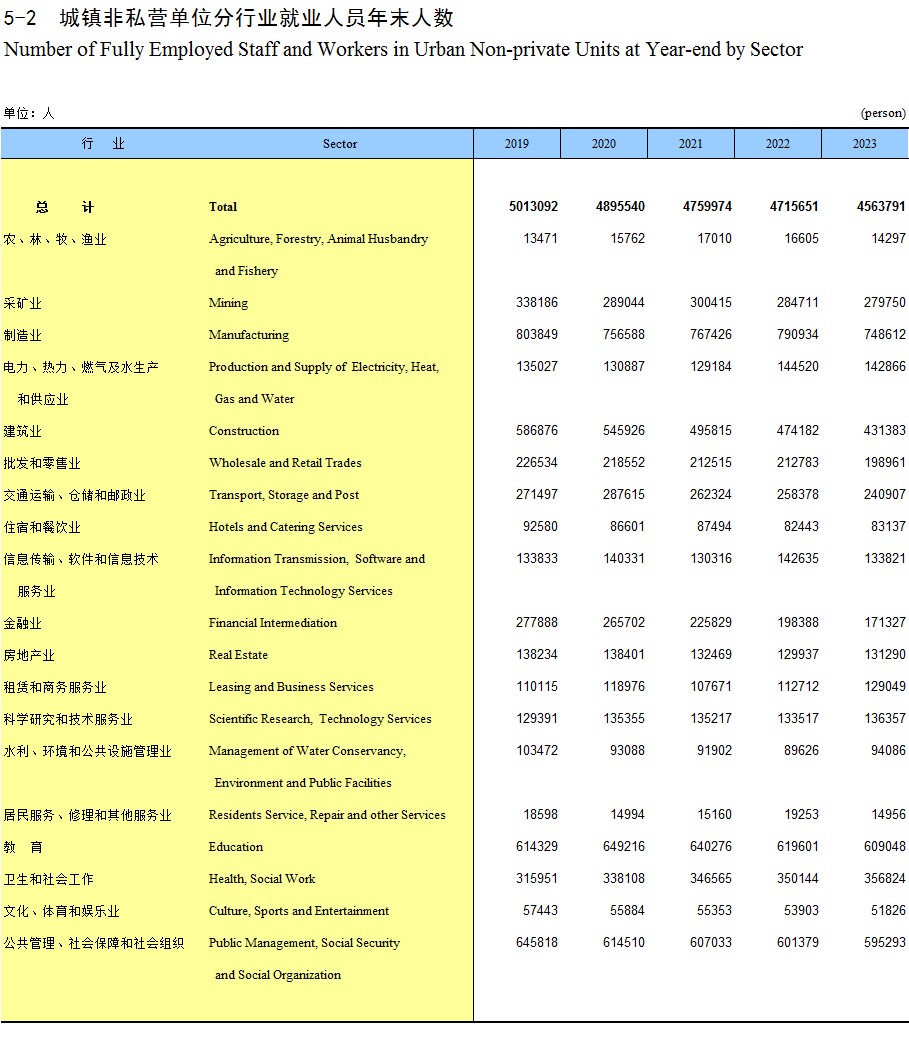Select Hotels and Catering Services label
The height and width of the screenshot is (1055, 909).
285,527
